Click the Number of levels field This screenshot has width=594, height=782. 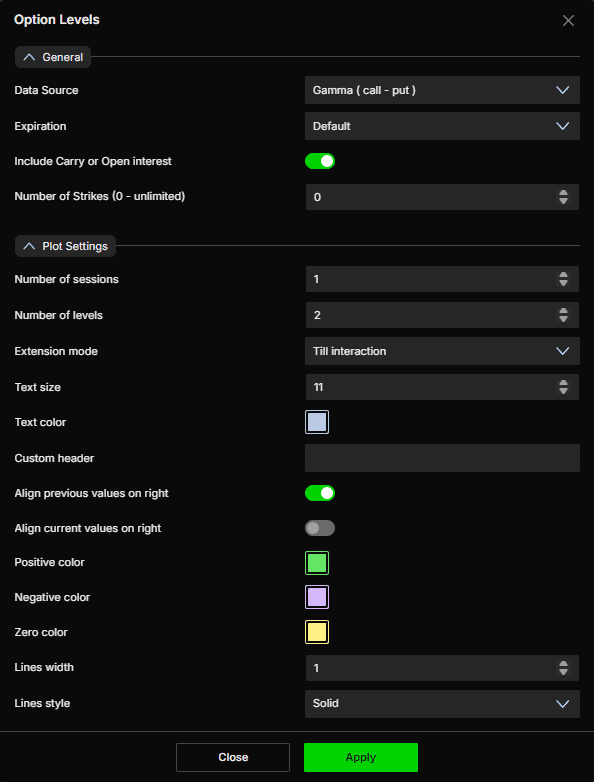pyautogui.click(x=442, y=315)
